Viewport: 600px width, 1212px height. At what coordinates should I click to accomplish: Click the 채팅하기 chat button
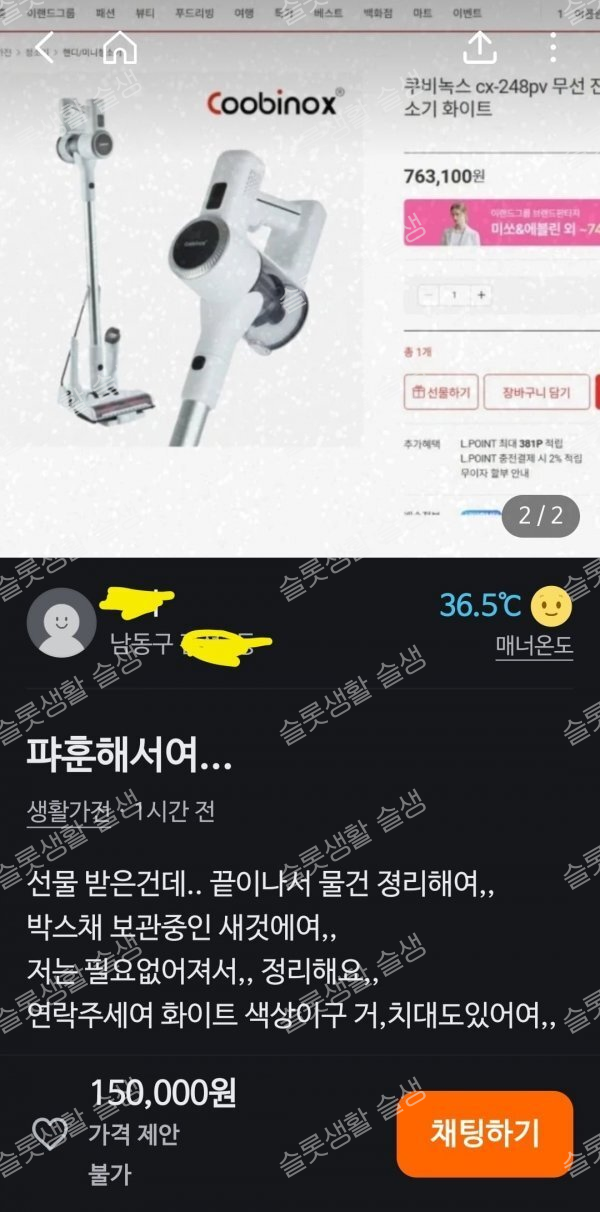point(485,1133)
